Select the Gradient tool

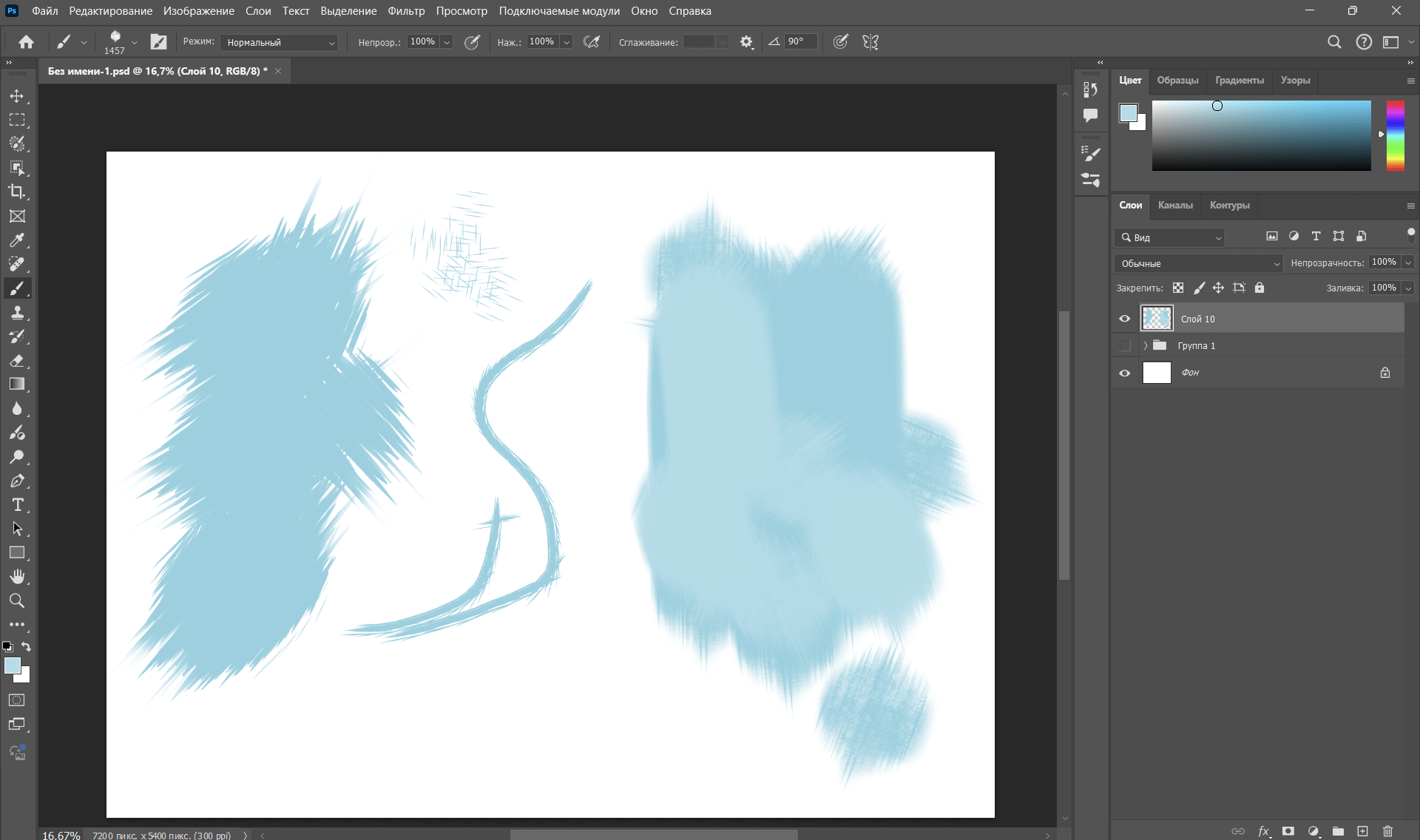17,384
